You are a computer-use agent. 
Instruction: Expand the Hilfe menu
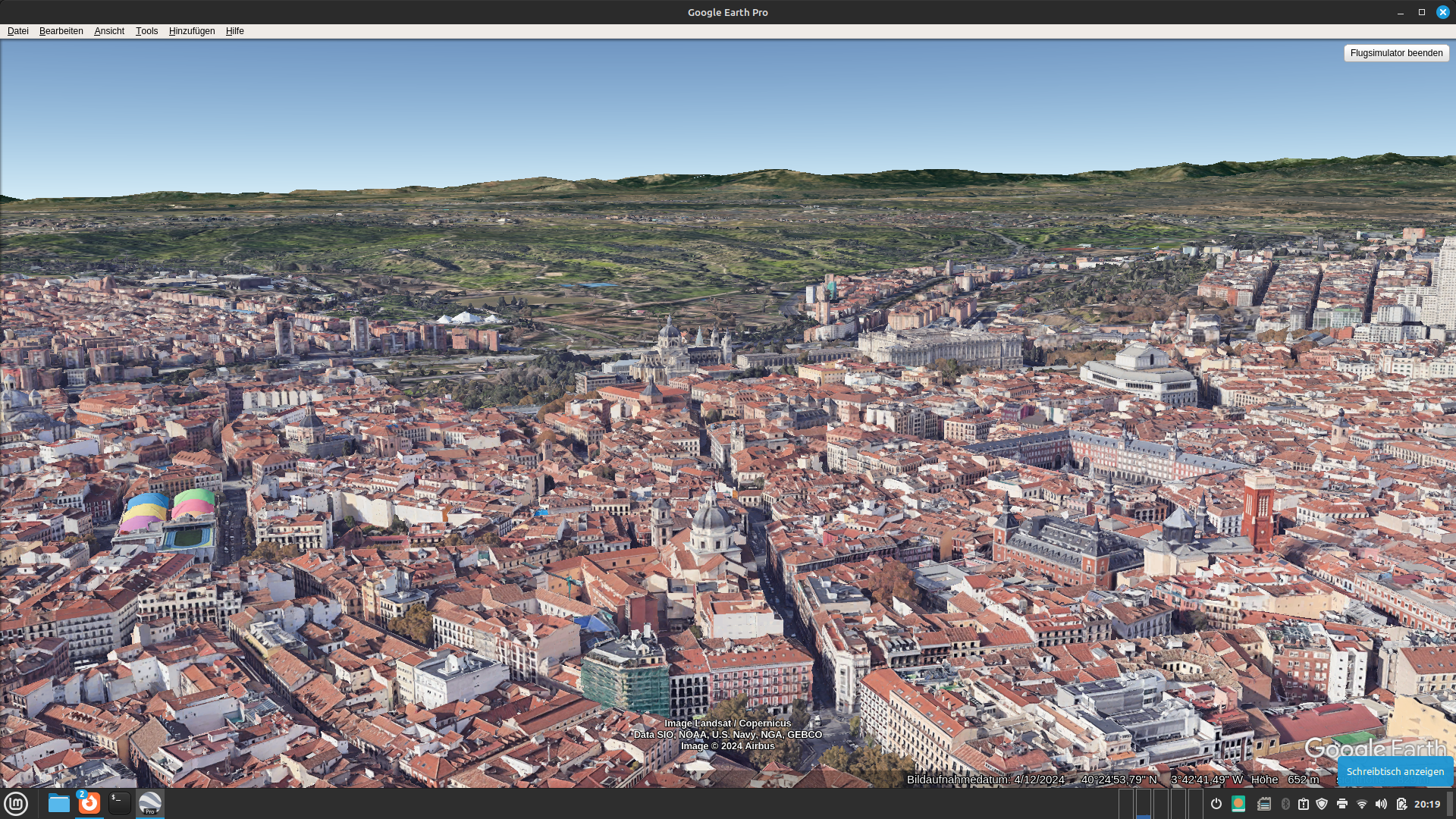pos(234,31)
